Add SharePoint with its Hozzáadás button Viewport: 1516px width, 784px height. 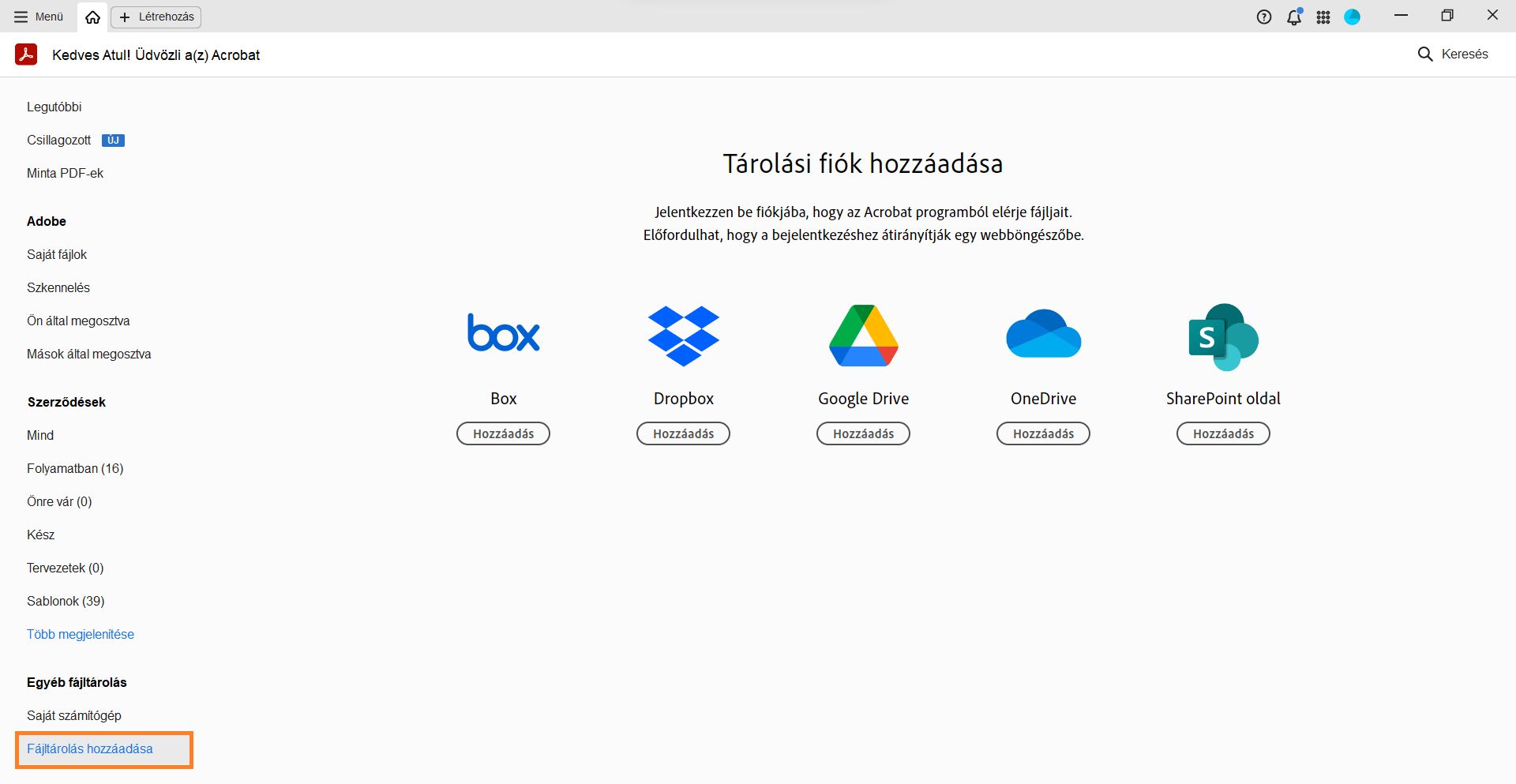pos(1223,433)
